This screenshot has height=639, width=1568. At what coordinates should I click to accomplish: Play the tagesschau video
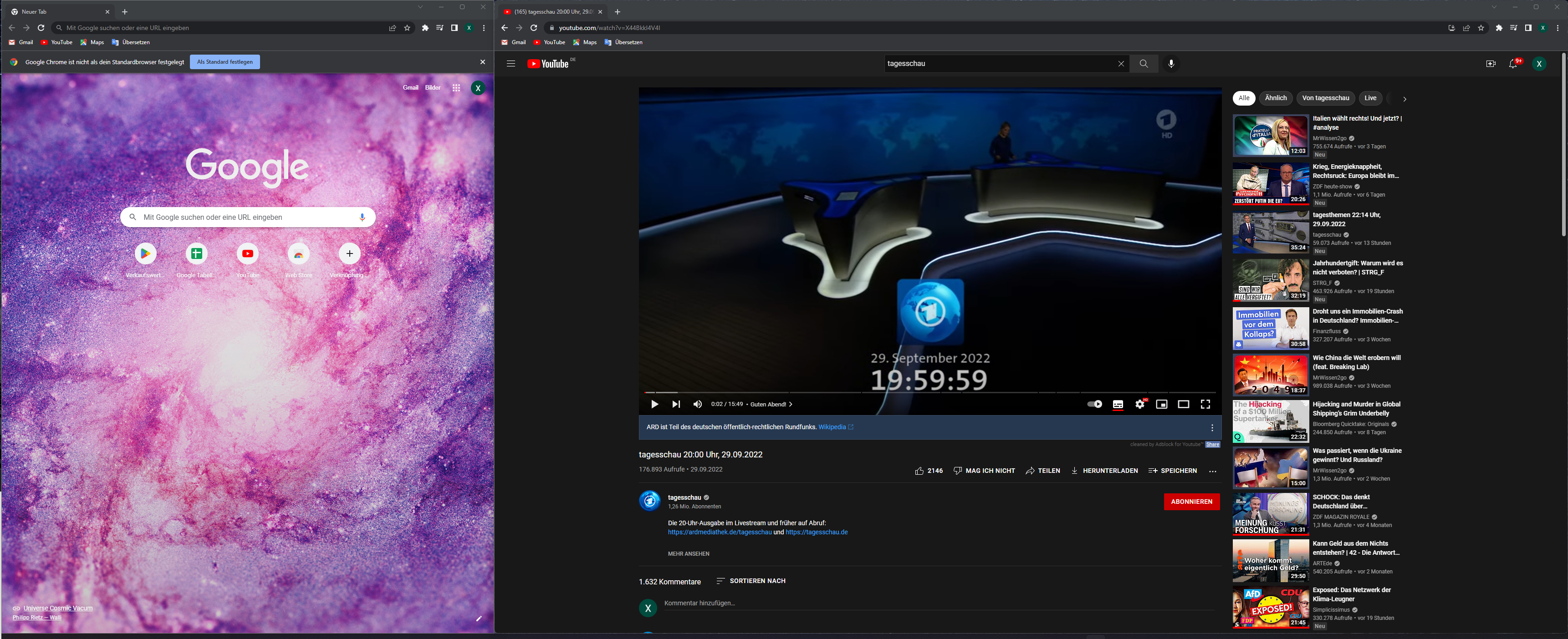click(654, 404)
